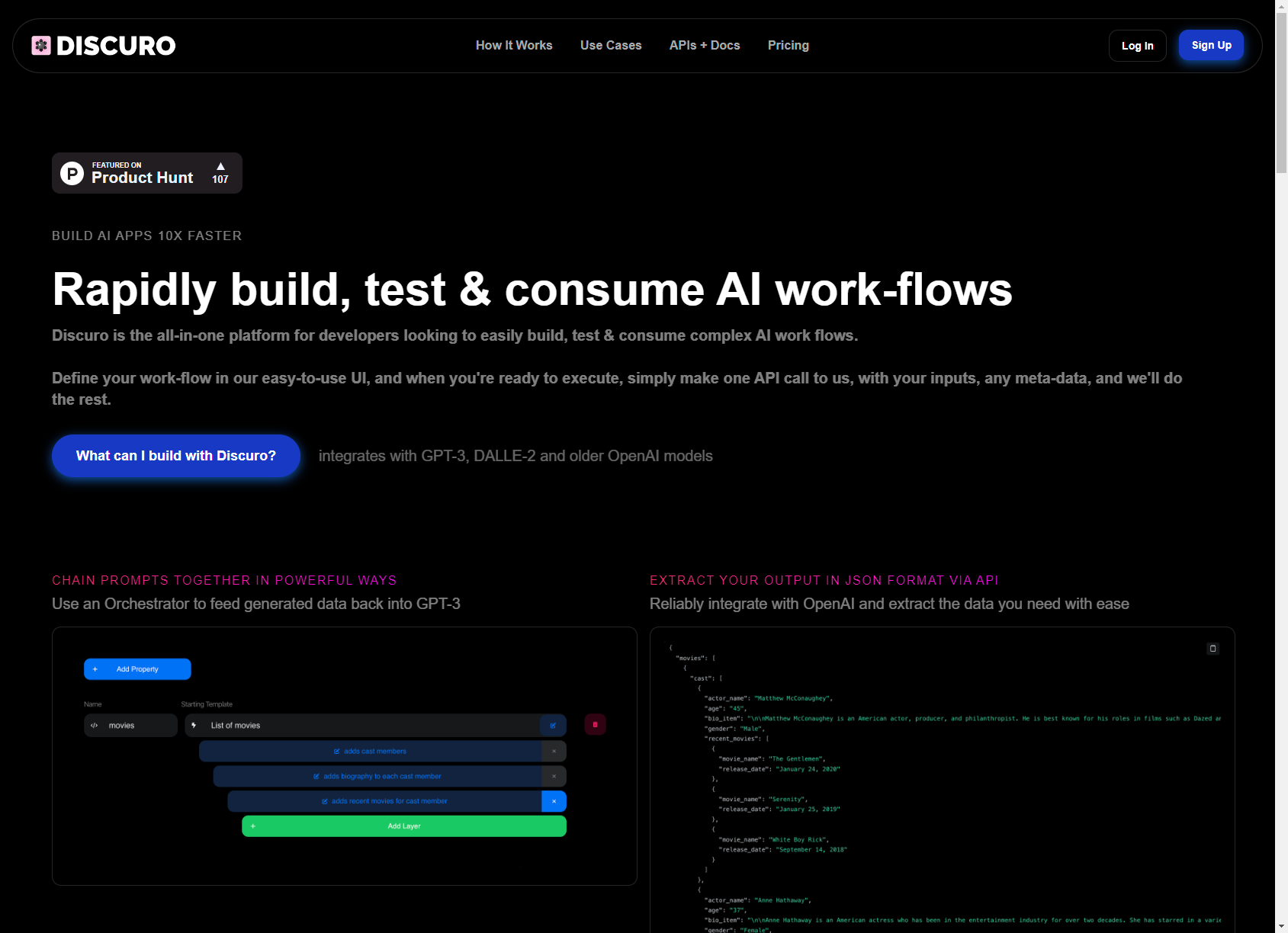Remove the 'adds cast members' layer with its X
Screen dimensions: 1288x933
554,752
